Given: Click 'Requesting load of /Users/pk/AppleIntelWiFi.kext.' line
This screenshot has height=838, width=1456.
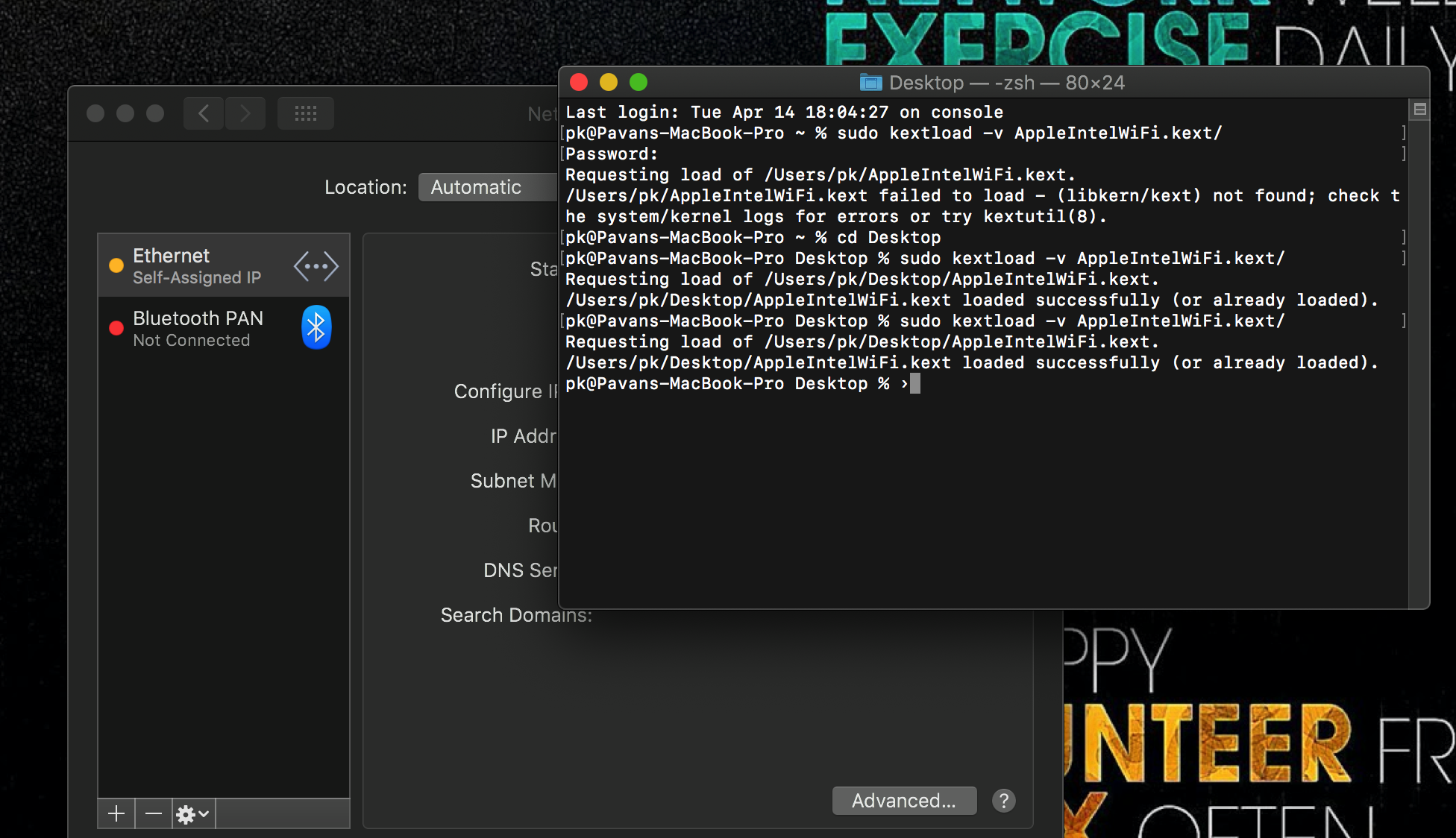Looking at the screenshot, I should click(820, 174).
